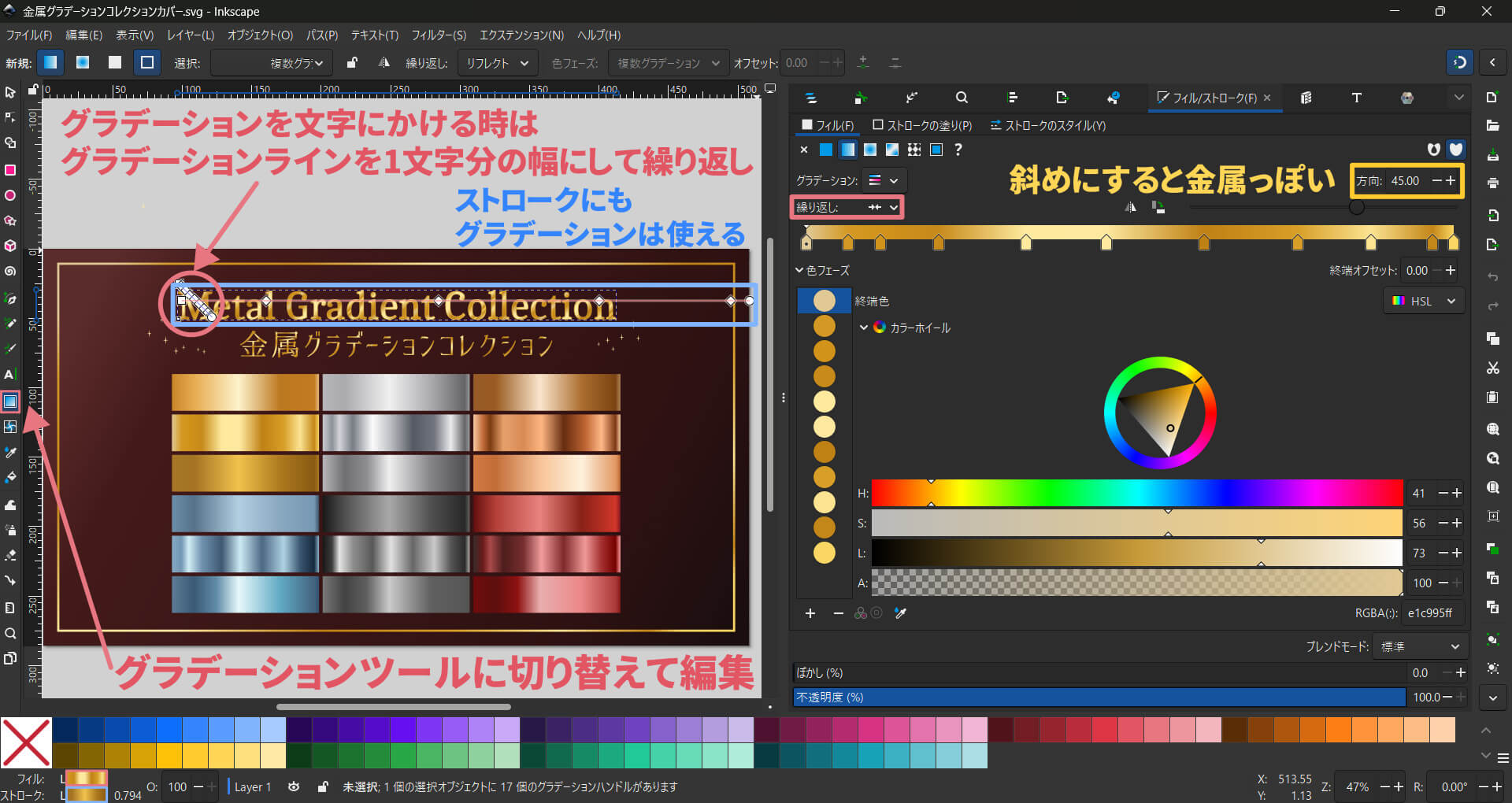Open the Find/search dialog tab icon

(x=962, y=98)
